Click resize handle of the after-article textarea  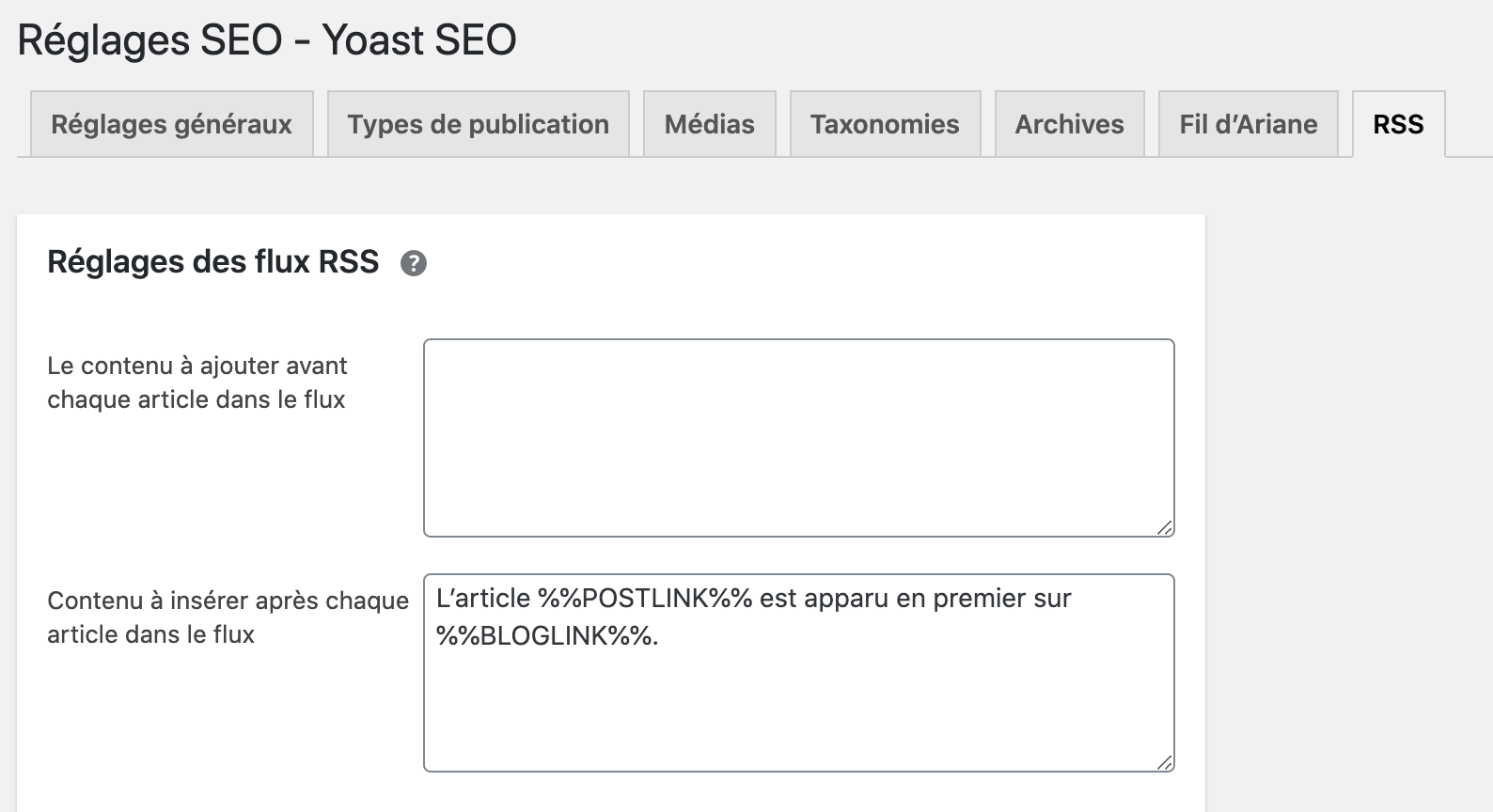1165,763
